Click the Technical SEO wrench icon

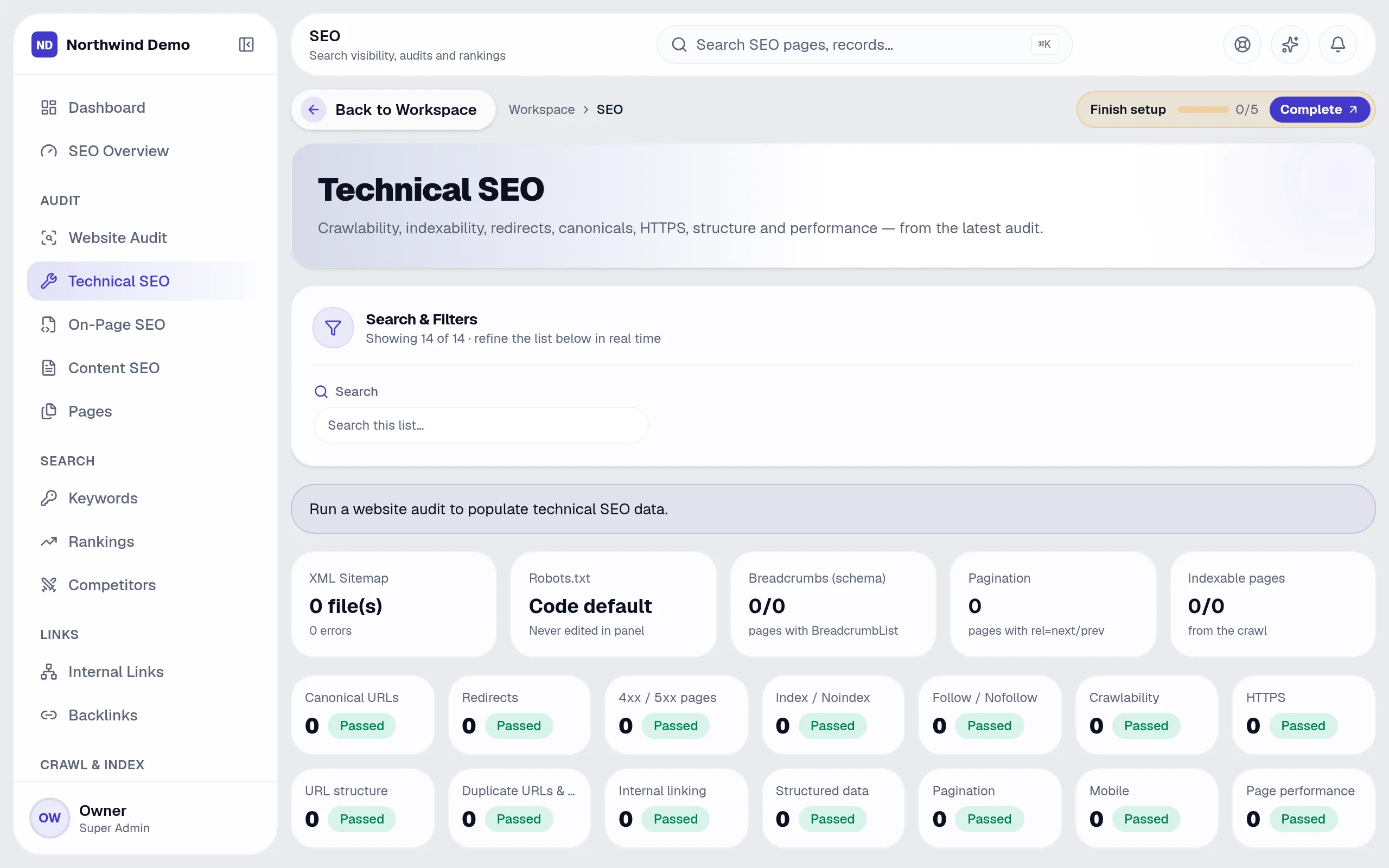49,282
